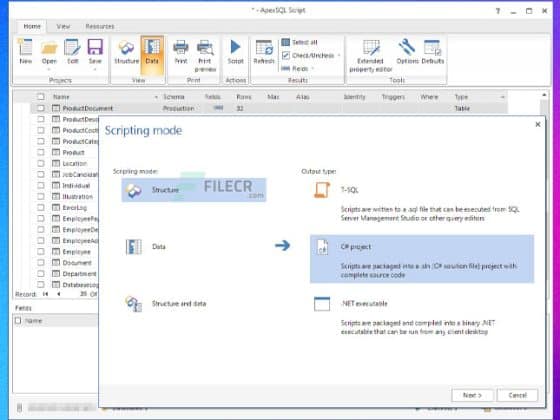Refresh the results grid

coord(264,52)
